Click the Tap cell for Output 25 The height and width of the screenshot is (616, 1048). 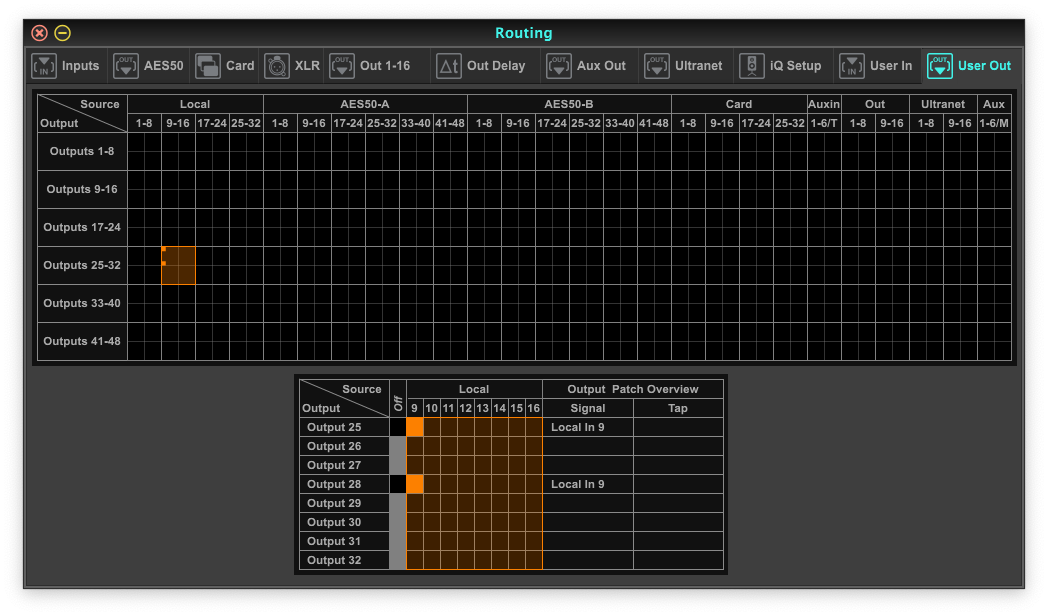(677, 427)
